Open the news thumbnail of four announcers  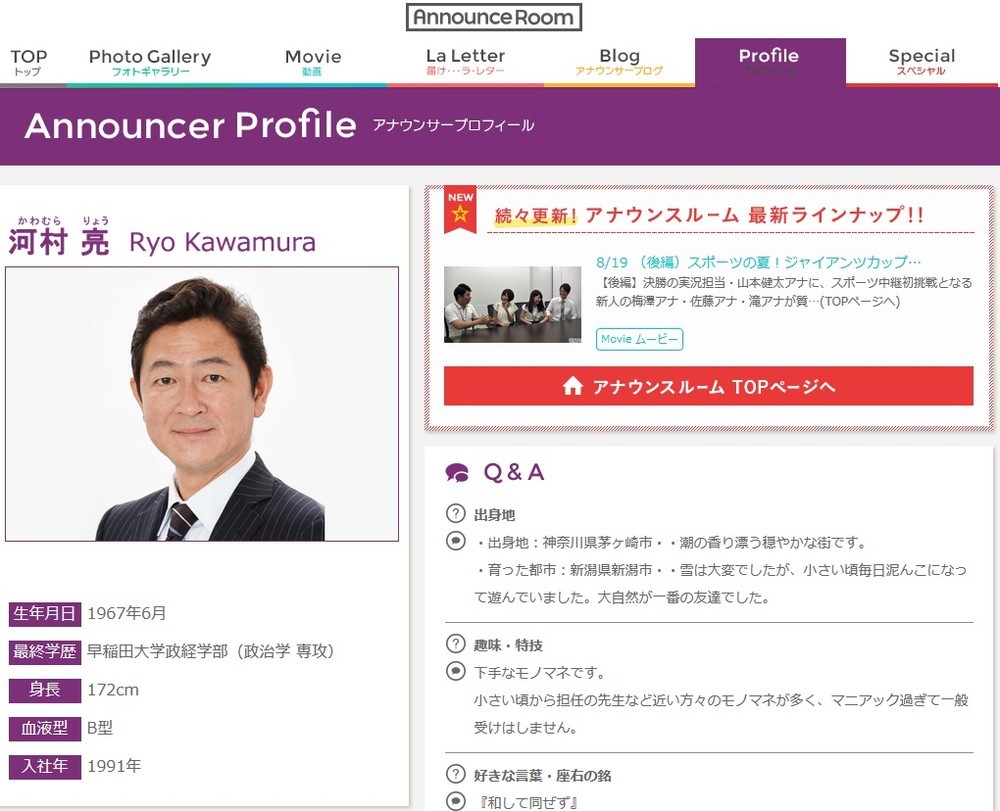coord(512,304)
